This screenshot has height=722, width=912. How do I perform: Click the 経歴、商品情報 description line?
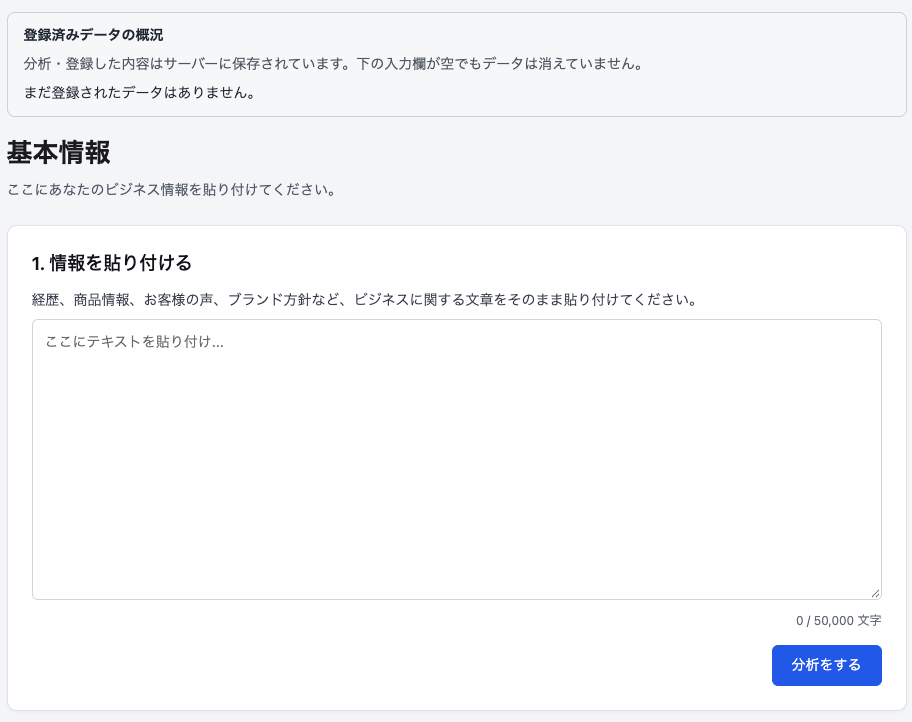click(365, 300)
